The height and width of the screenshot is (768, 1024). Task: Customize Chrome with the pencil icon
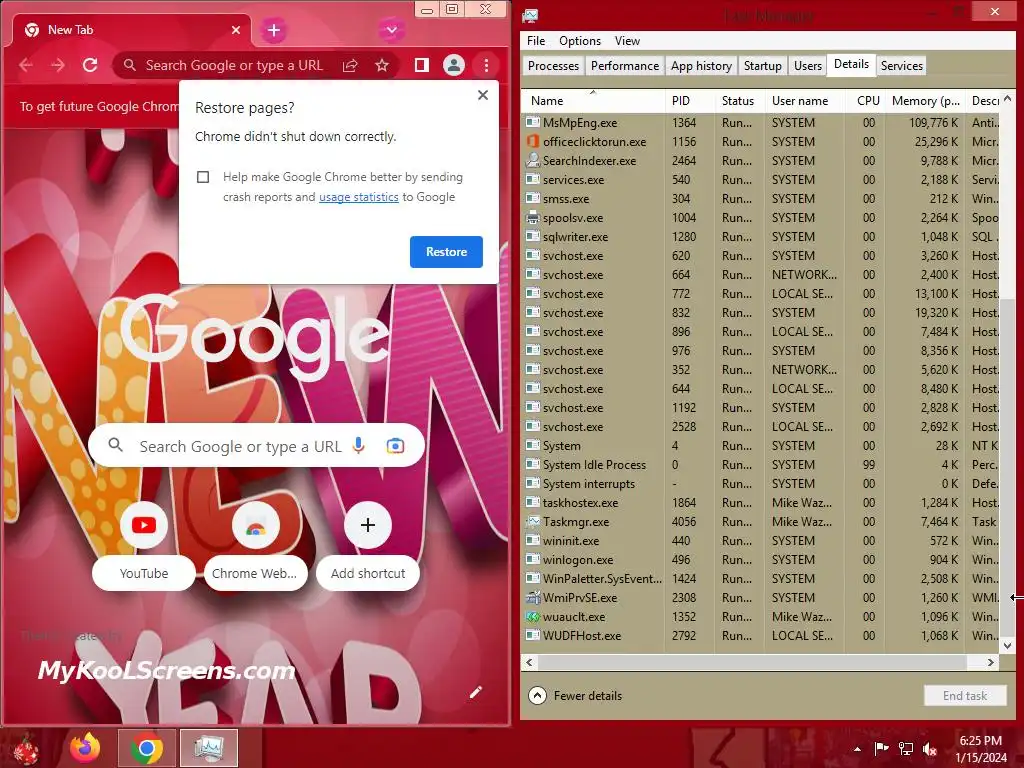475,692
